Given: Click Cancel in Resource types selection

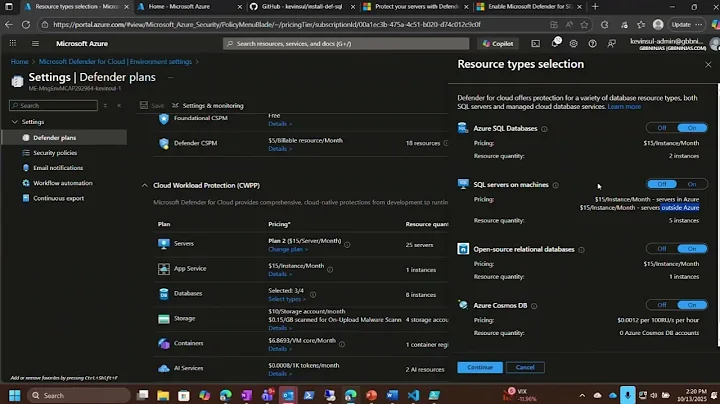Looking at the screenshot, I should click(x=525, y=367).
